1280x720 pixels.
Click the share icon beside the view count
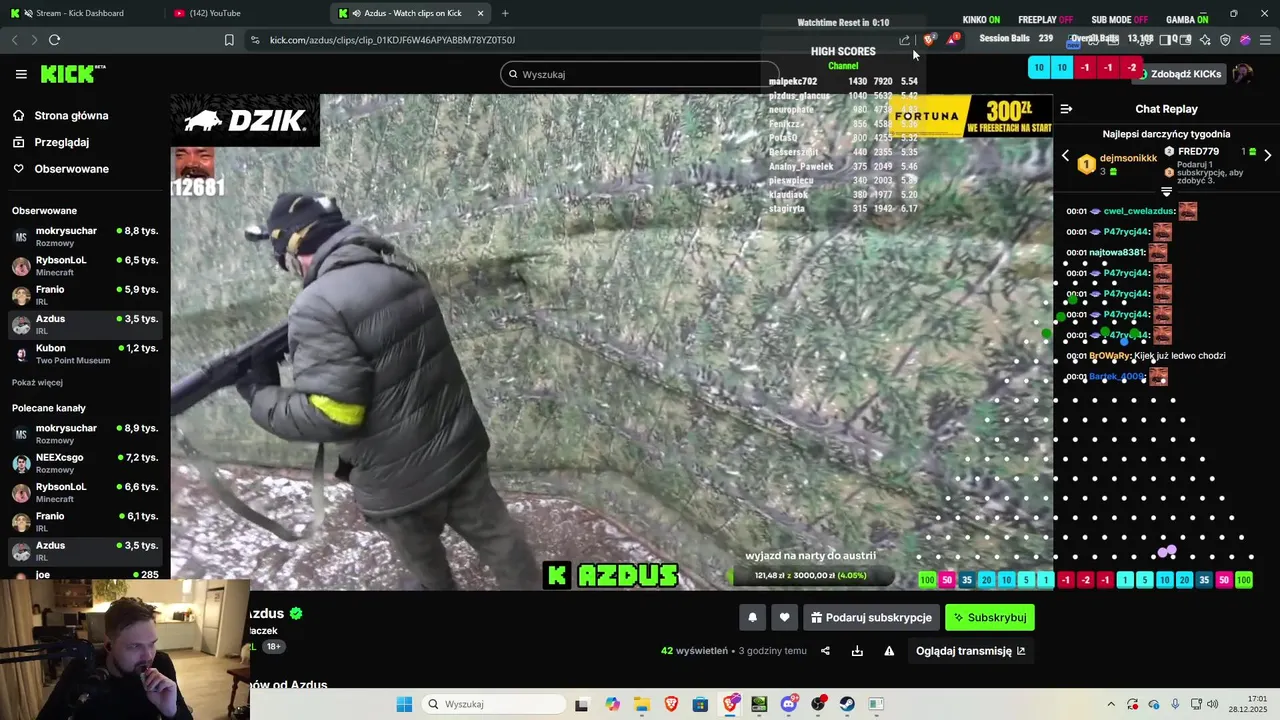825,651
